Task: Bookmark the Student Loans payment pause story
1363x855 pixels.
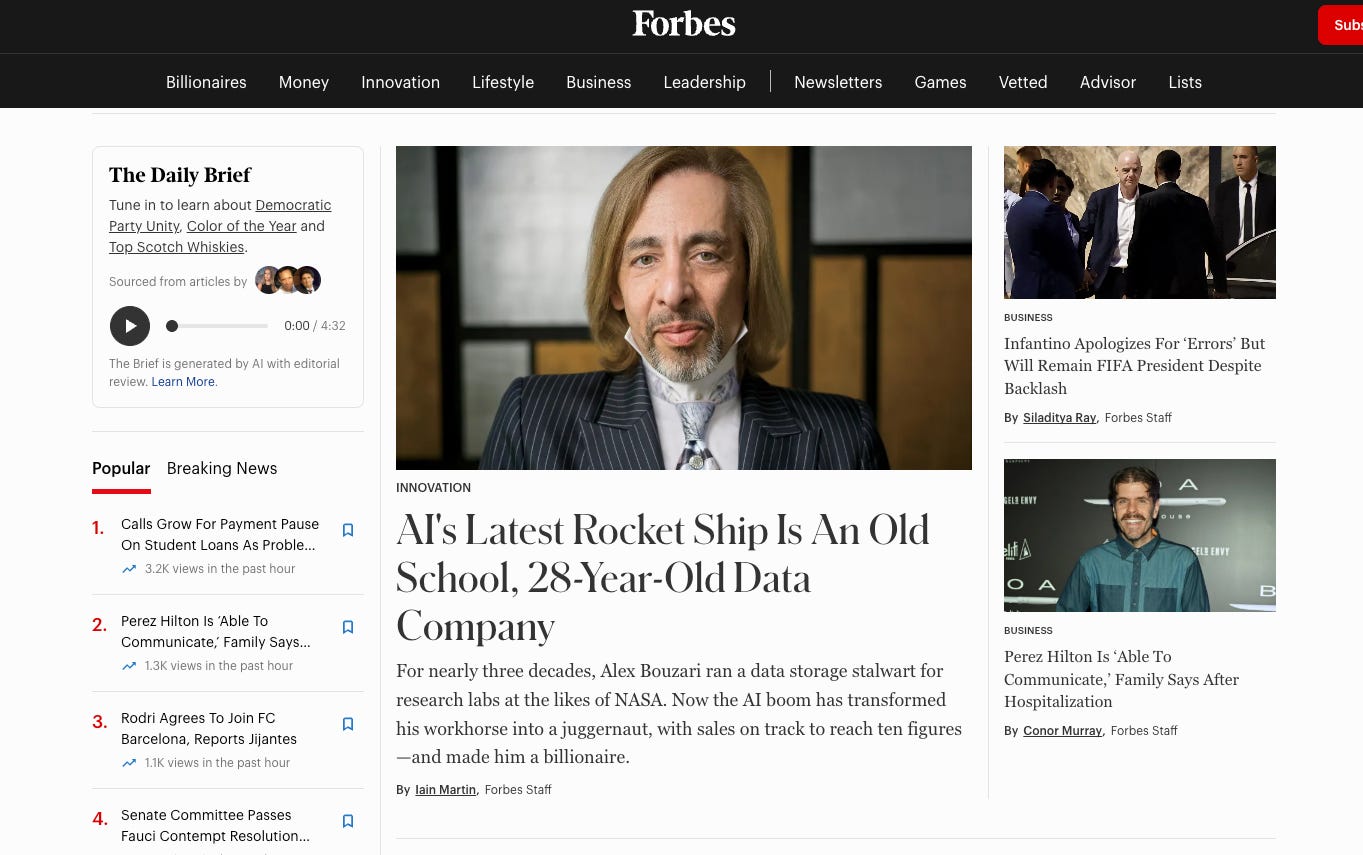Action: pyautogui.click(x=348, y=530)
